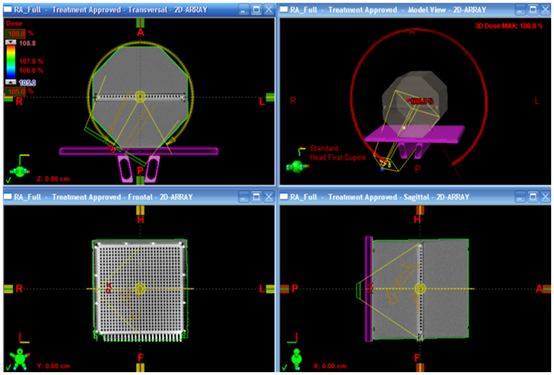Click the Z: 0.00 cm slice position label
554x375 pixels.
(x=53, y=179)
